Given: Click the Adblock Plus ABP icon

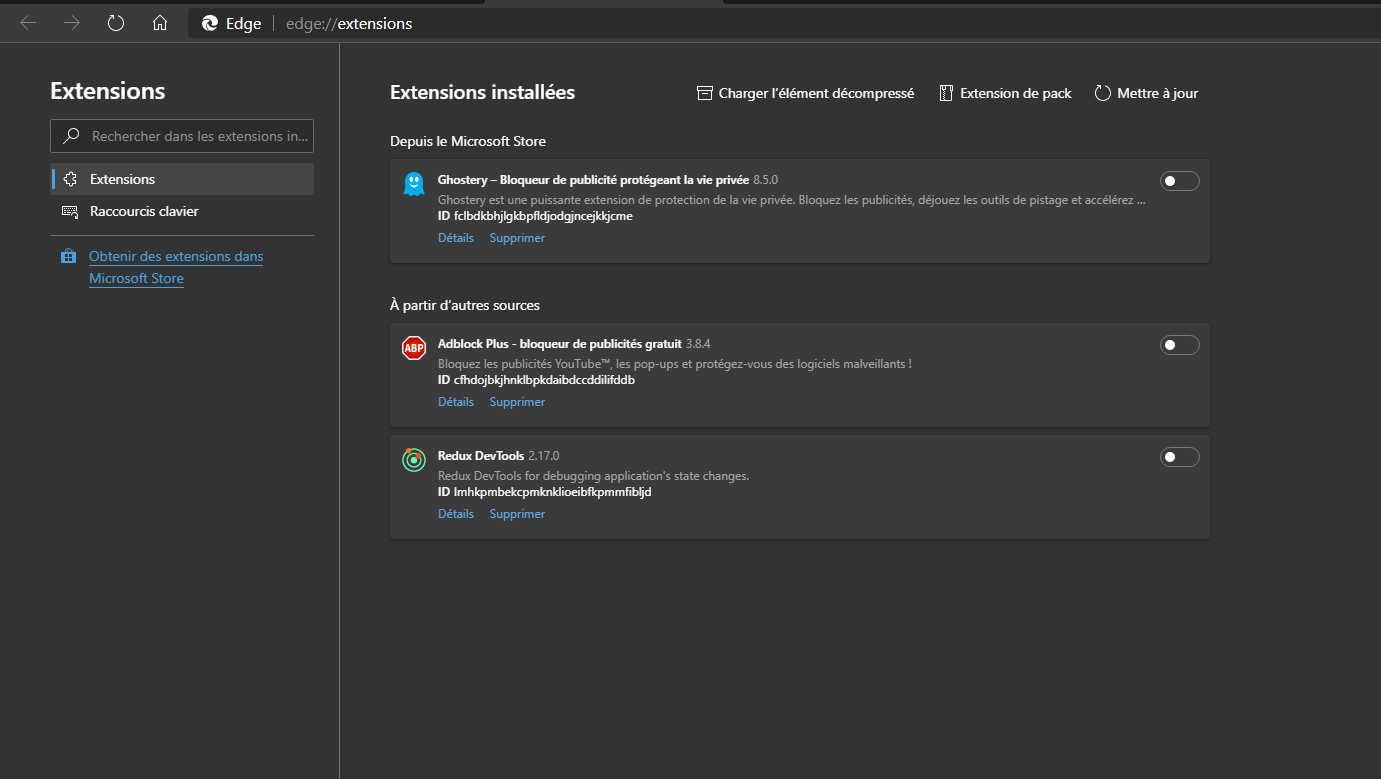Looking at the screenshot, I should (413, 348).
